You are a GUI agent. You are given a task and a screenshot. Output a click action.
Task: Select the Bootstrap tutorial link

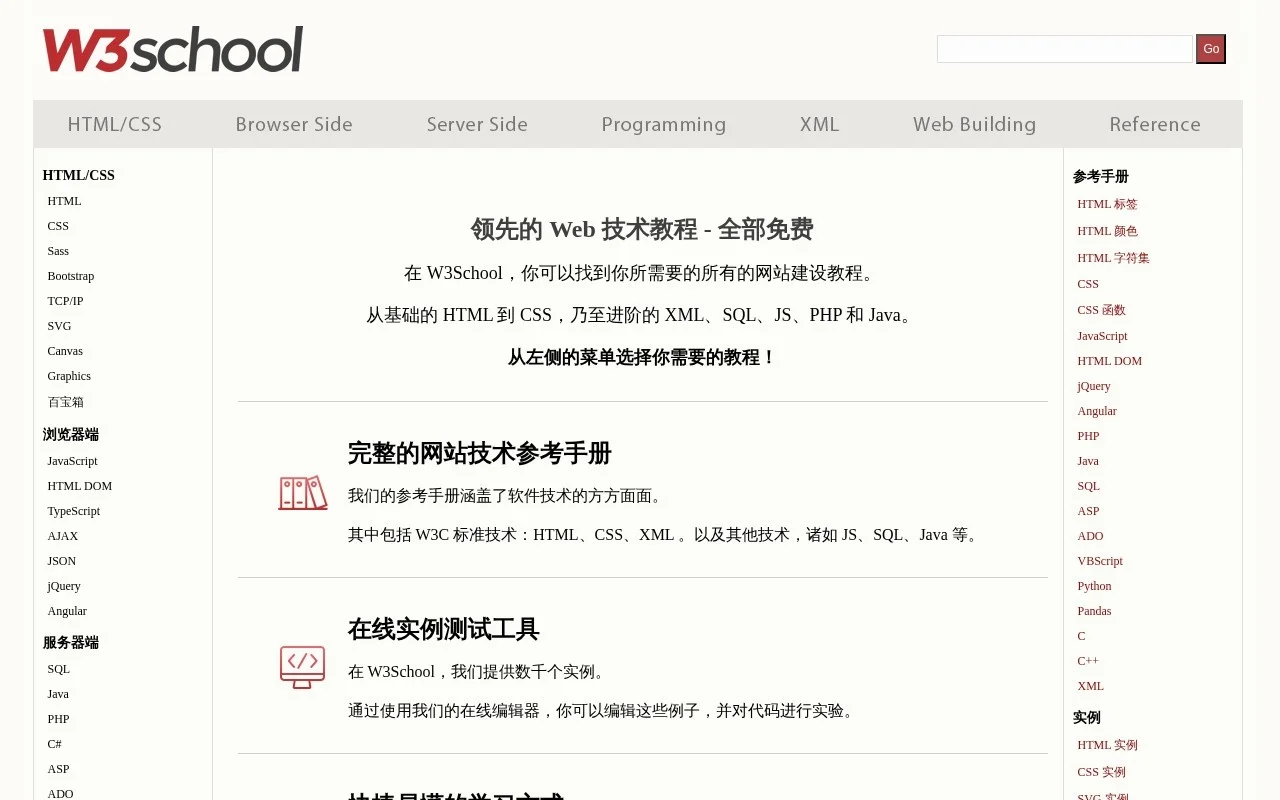70,276
